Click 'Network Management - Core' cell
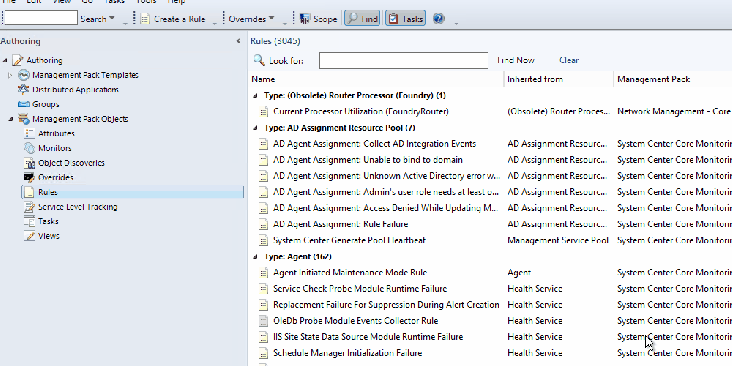 click(674, 112)
